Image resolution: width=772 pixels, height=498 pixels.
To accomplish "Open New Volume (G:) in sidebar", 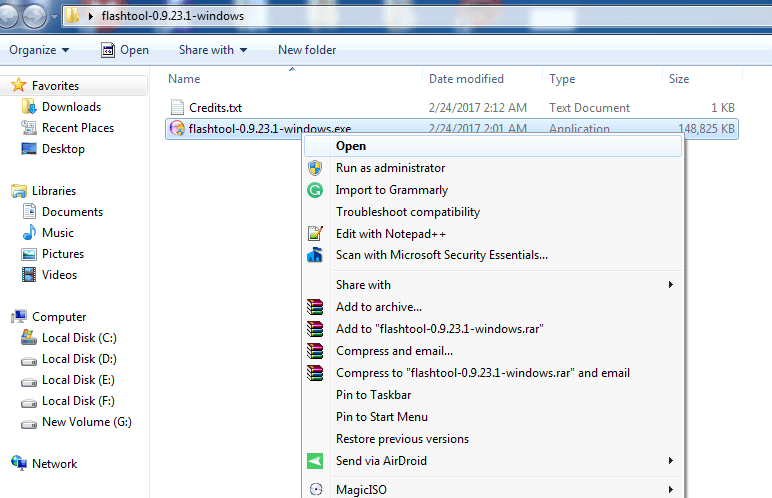I will 87,422.
